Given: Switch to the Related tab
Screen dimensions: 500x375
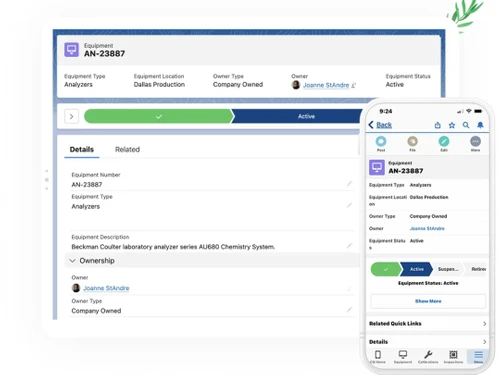Looking at the screenshot, I should (127, 149).
